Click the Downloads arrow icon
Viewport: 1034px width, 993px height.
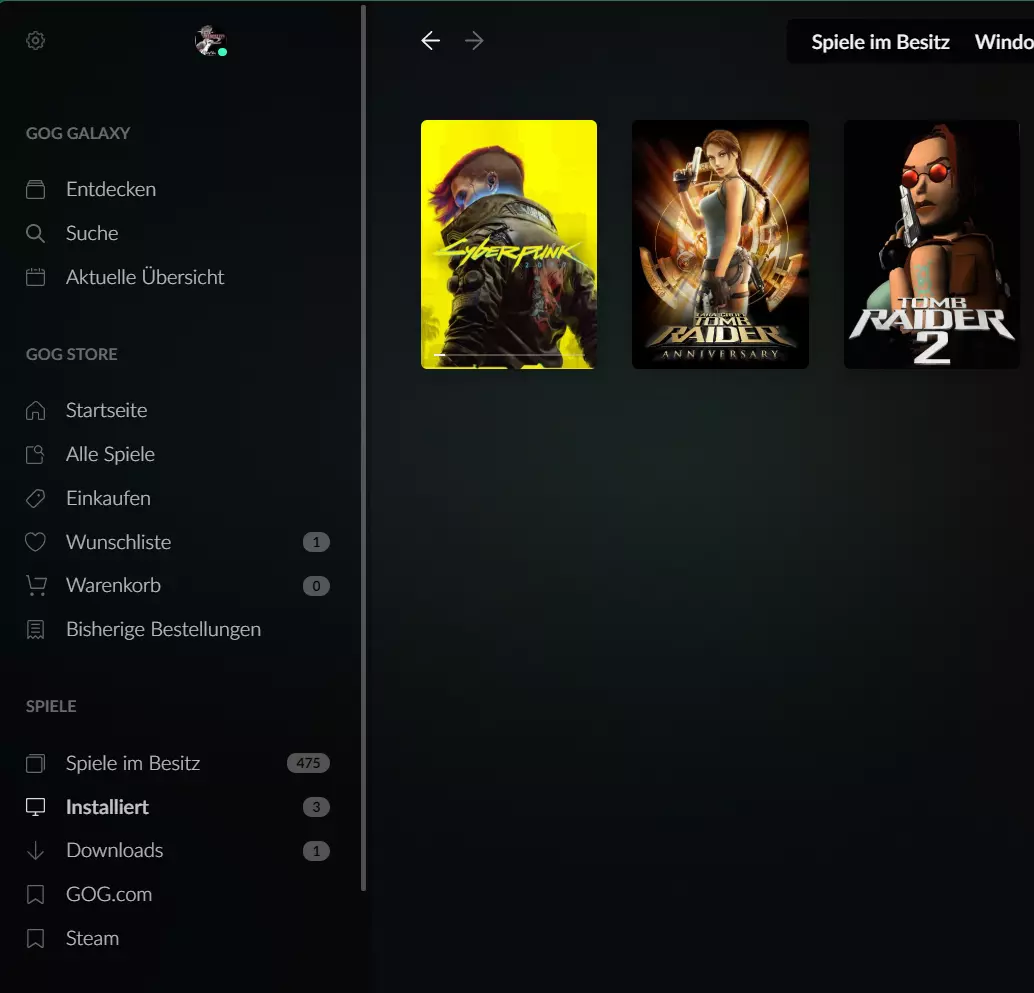tap(36, 851)
